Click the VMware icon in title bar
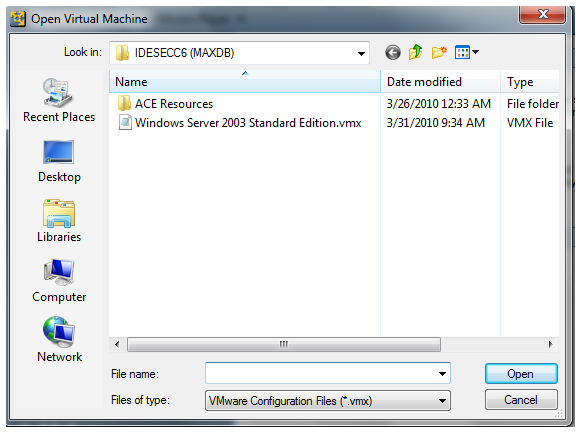The image size is (580, 432). point(18,18)
